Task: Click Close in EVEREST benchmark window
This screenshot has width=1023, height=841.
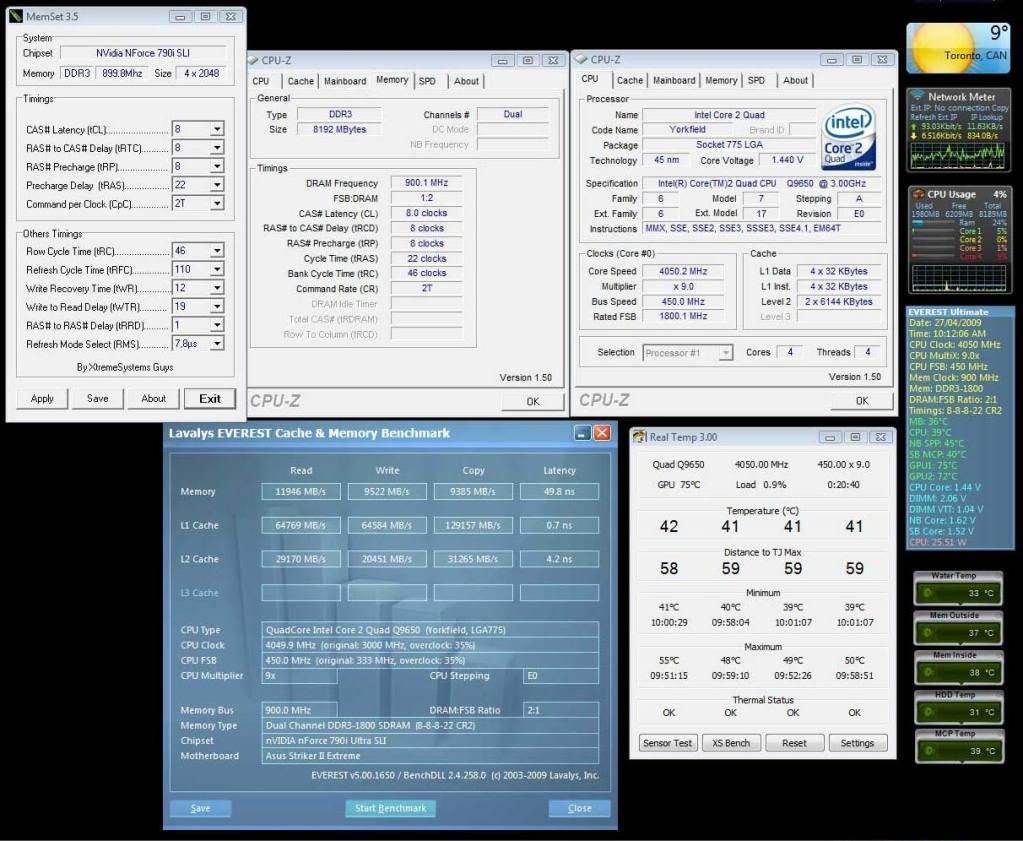Action: tap(579, 808)
